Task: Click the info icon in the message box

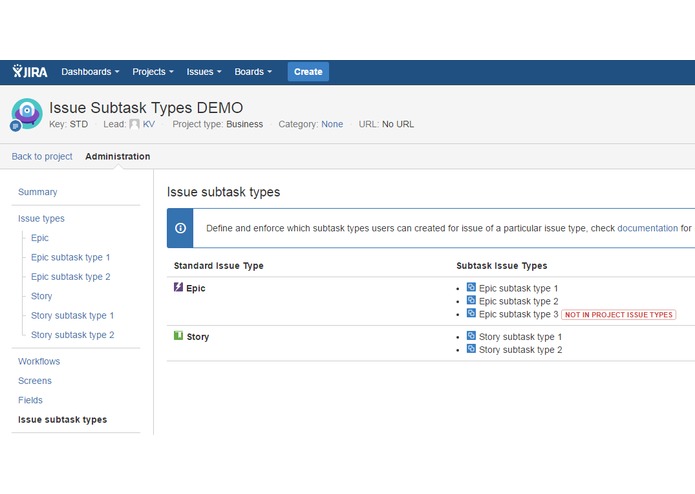Action: [180, 228]
